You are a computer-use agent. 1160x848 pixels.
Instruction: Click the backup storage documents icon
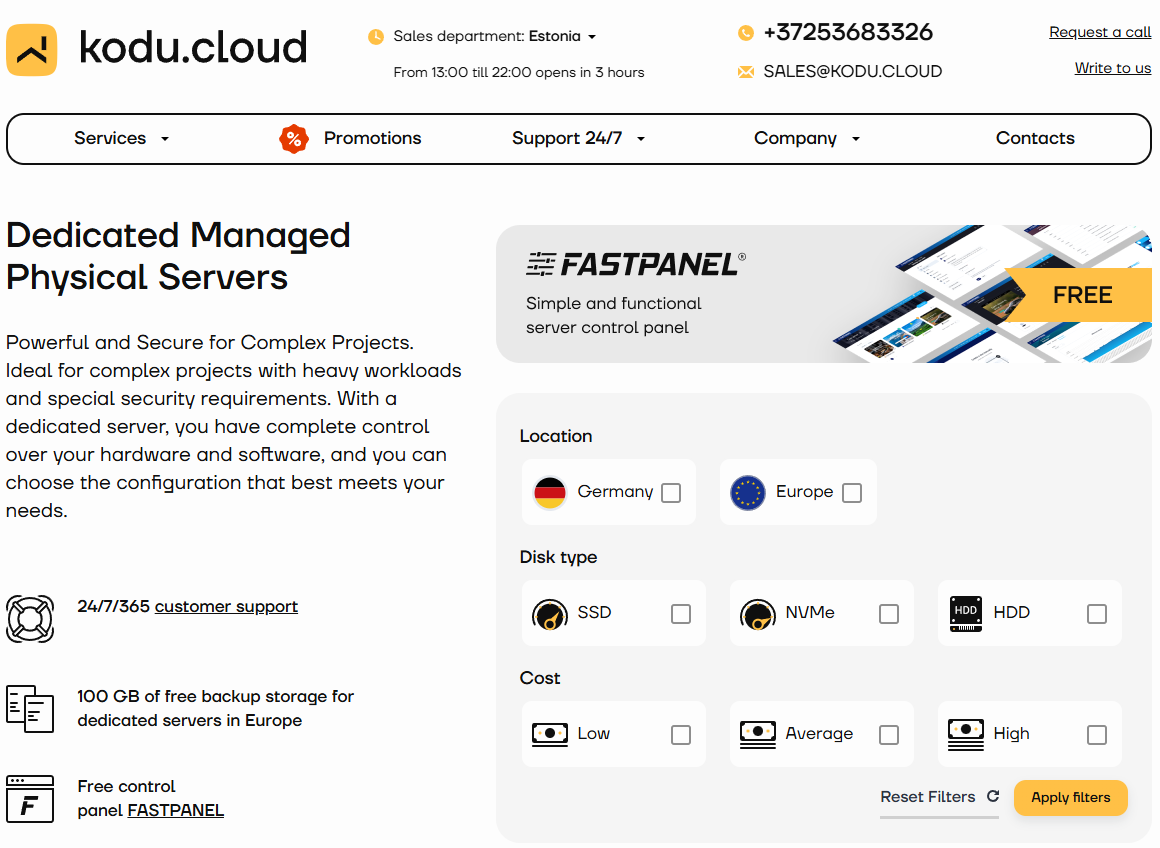pos(30,708)
